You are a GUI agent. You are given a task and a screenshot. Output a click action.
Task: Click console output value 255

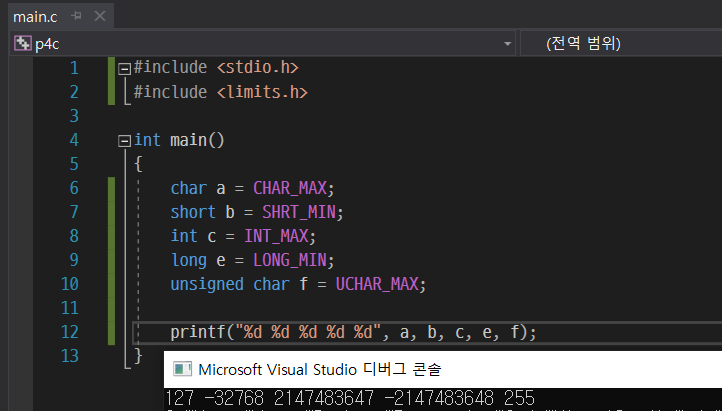(x=519, y=398)
